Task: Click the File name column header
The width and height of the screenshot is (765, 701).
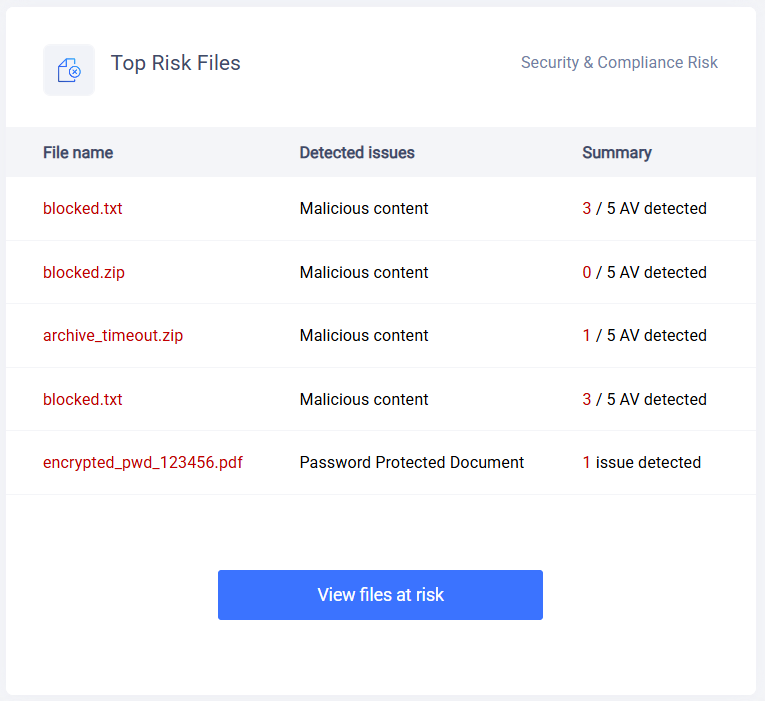Action: [x=78, y=153]
